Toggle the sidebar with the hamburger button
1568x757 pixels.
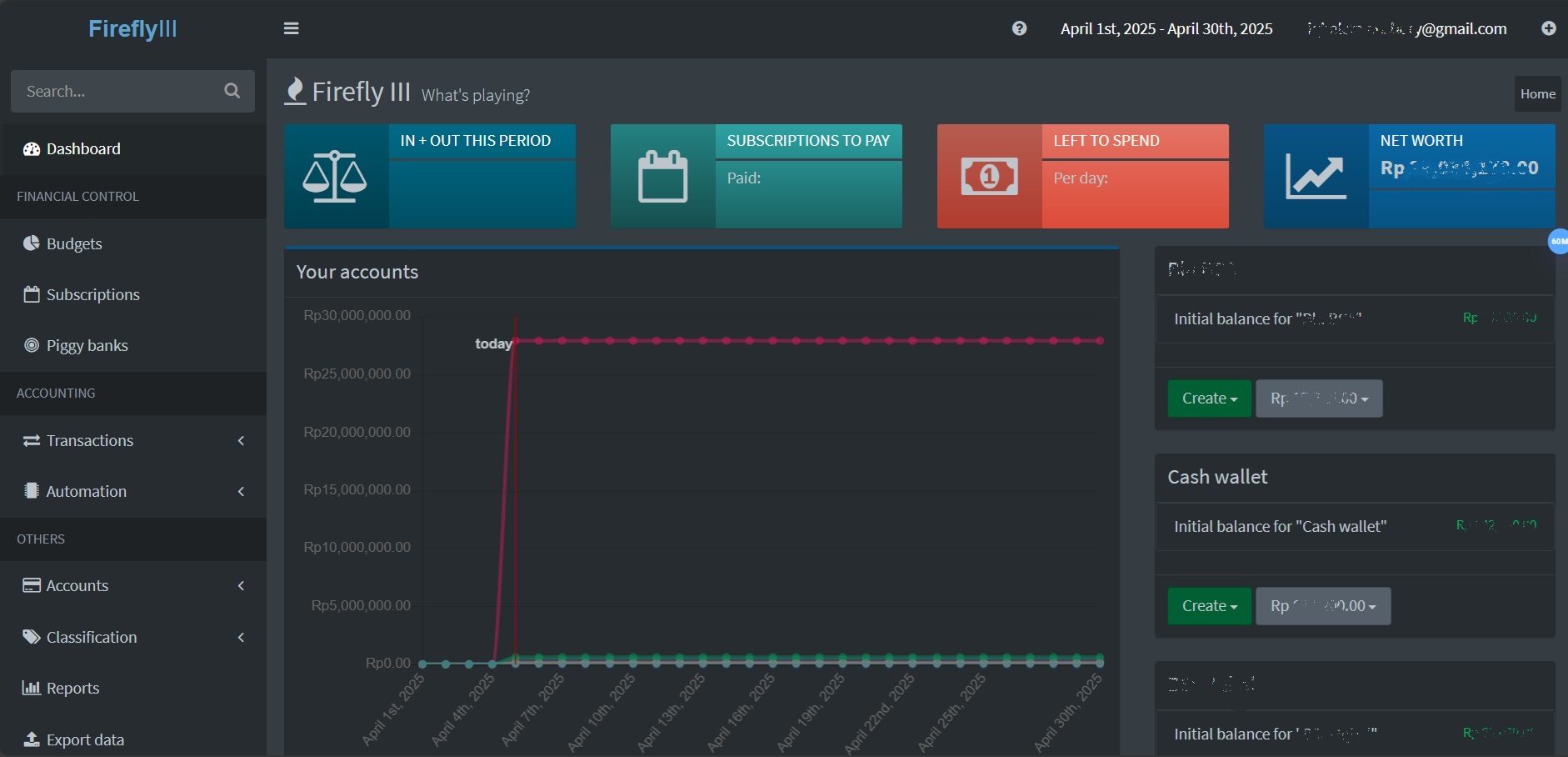pyautogui.click(x=292, y=28)
